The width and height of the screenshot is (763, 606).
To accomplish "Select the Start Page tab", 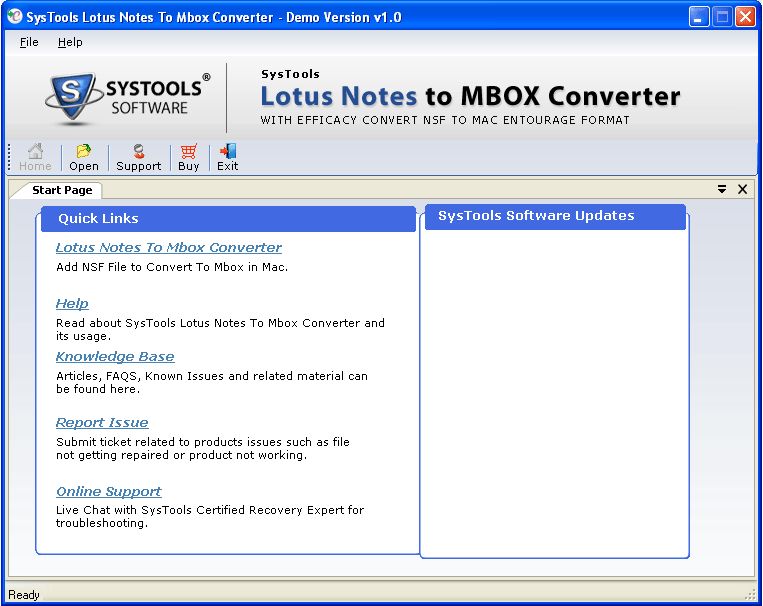I will coord(62,190).
